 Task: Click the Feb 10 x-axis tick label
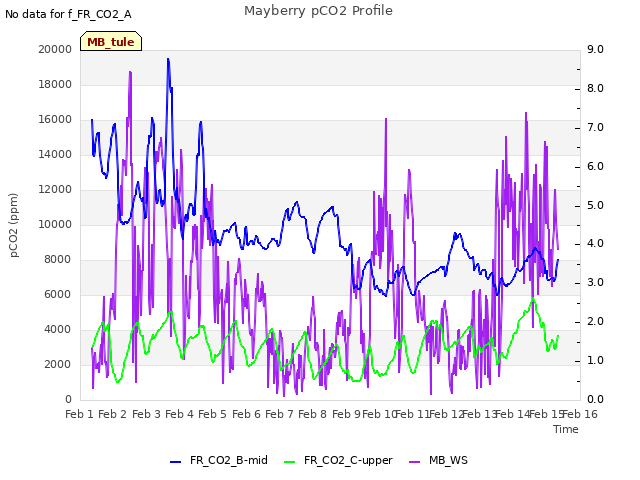pos(379,414)
